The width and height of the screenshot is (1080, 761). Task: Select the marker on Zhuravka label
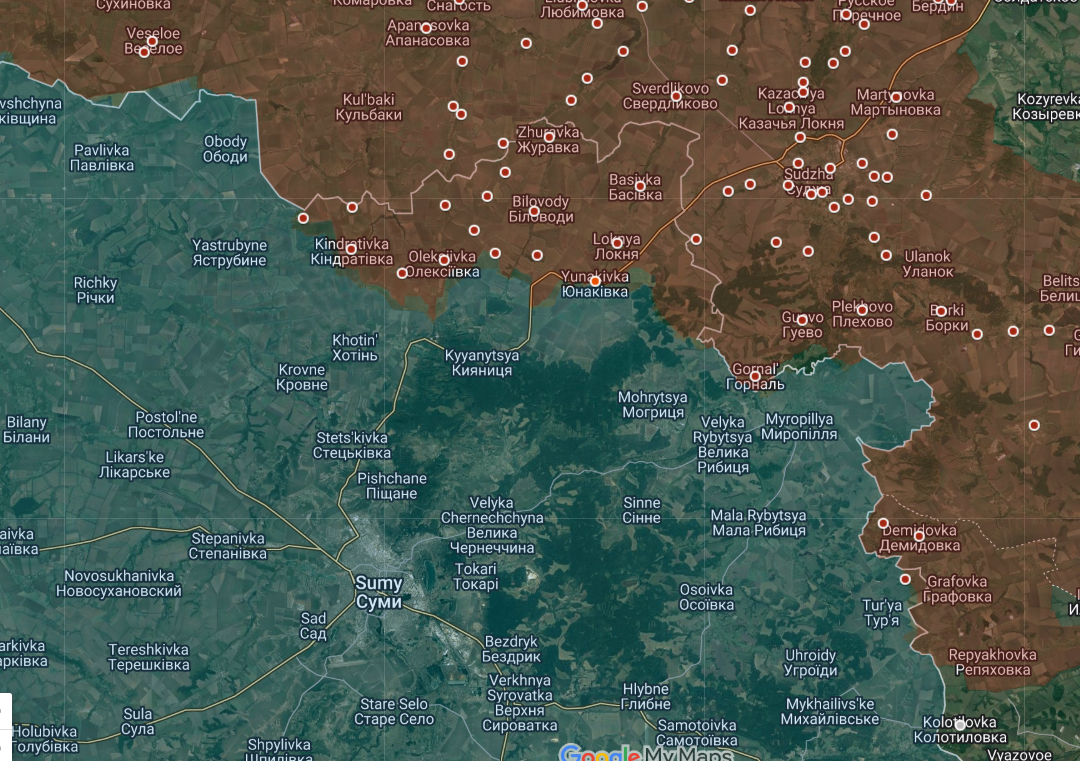coord(549,137)
